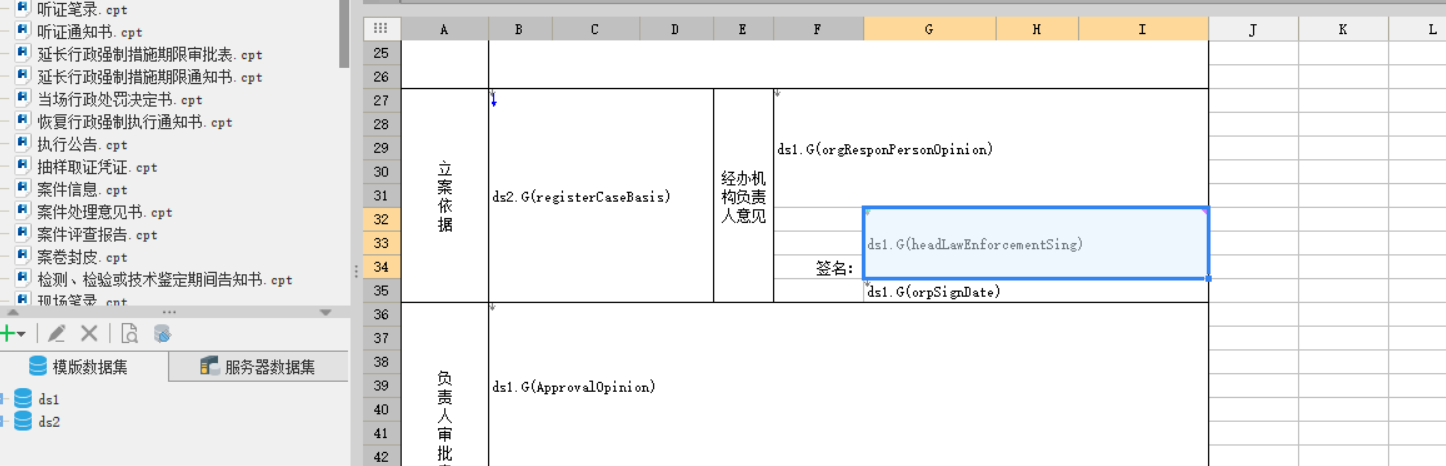The width and height of the screenshot is (1446, 466).
Task: Select 检测、检验或技术鉴定期间告知书.cpt
Action: pos(165,280)
